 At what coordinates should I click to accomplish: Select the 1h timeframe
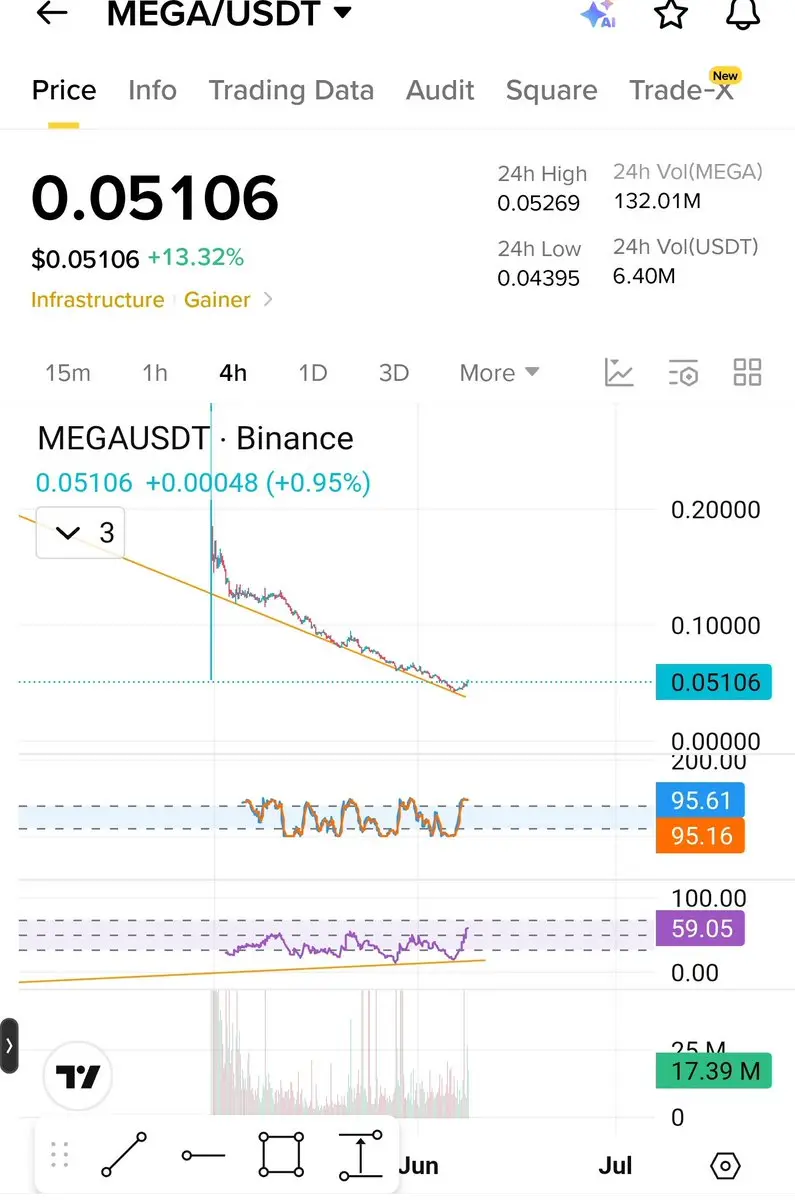click(x=154, y=373)
